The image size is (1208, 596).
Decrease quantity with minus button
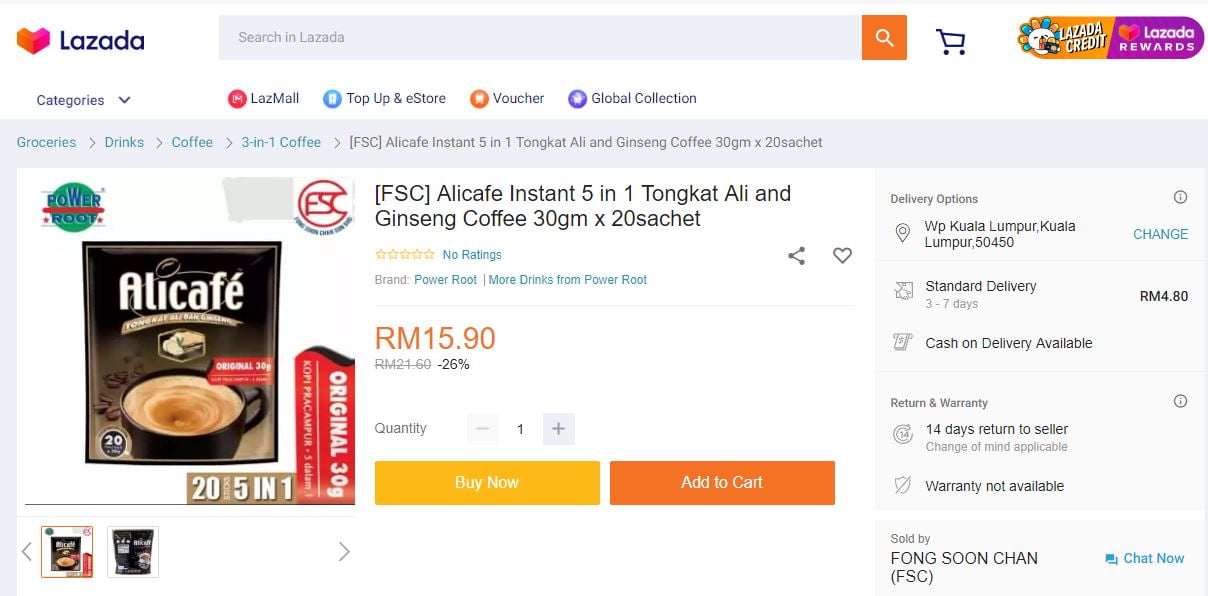point(482,429)
